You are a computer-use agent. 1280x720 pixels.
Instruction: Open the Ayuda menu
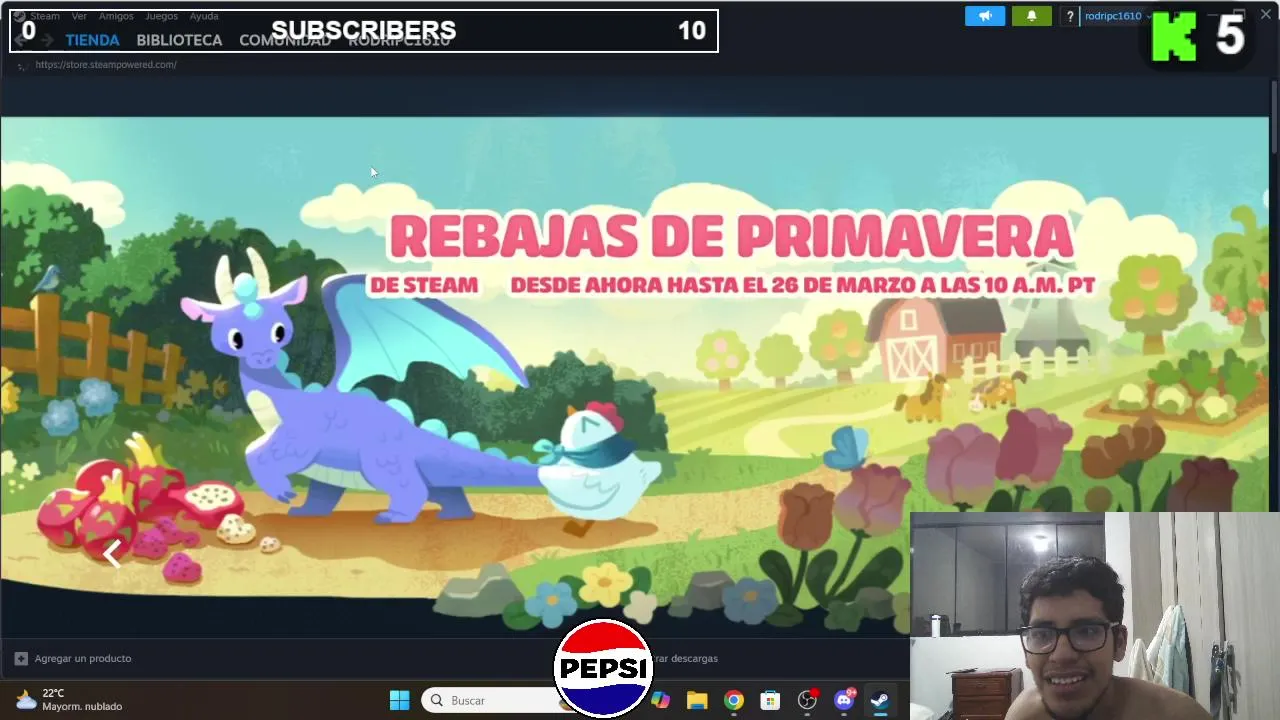point(204,16)
